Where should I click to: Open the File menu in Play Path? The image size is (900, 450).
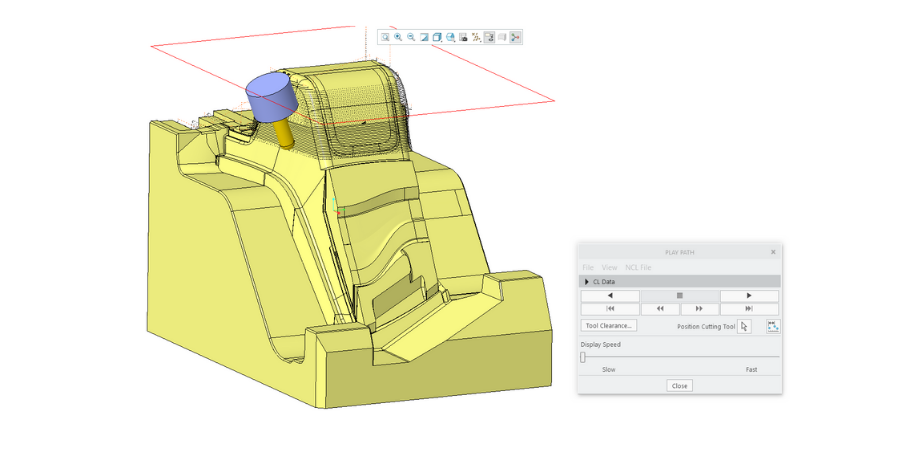point(588,268)
